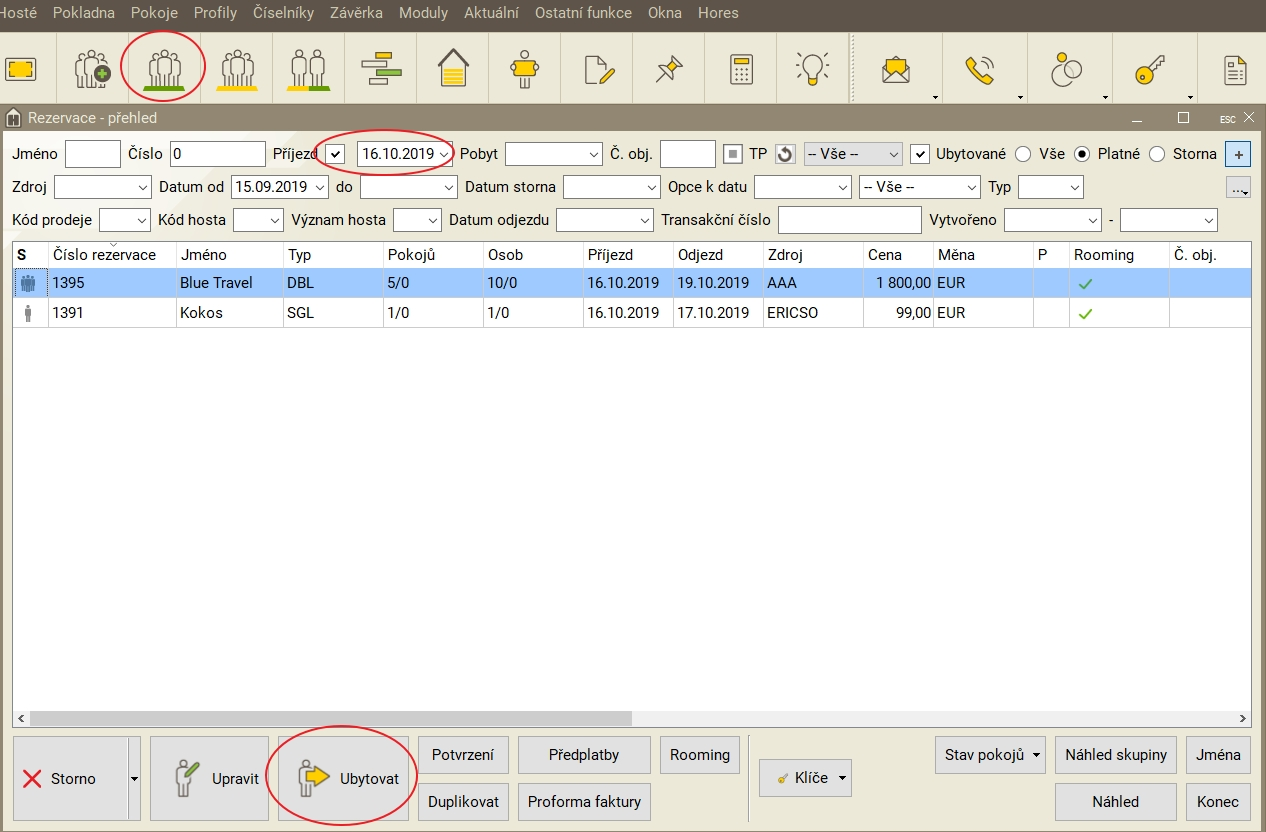Click the pushpin icon in toolbar
The image size is (1266, 832).
pyautogui.click(x=668, y=69)
